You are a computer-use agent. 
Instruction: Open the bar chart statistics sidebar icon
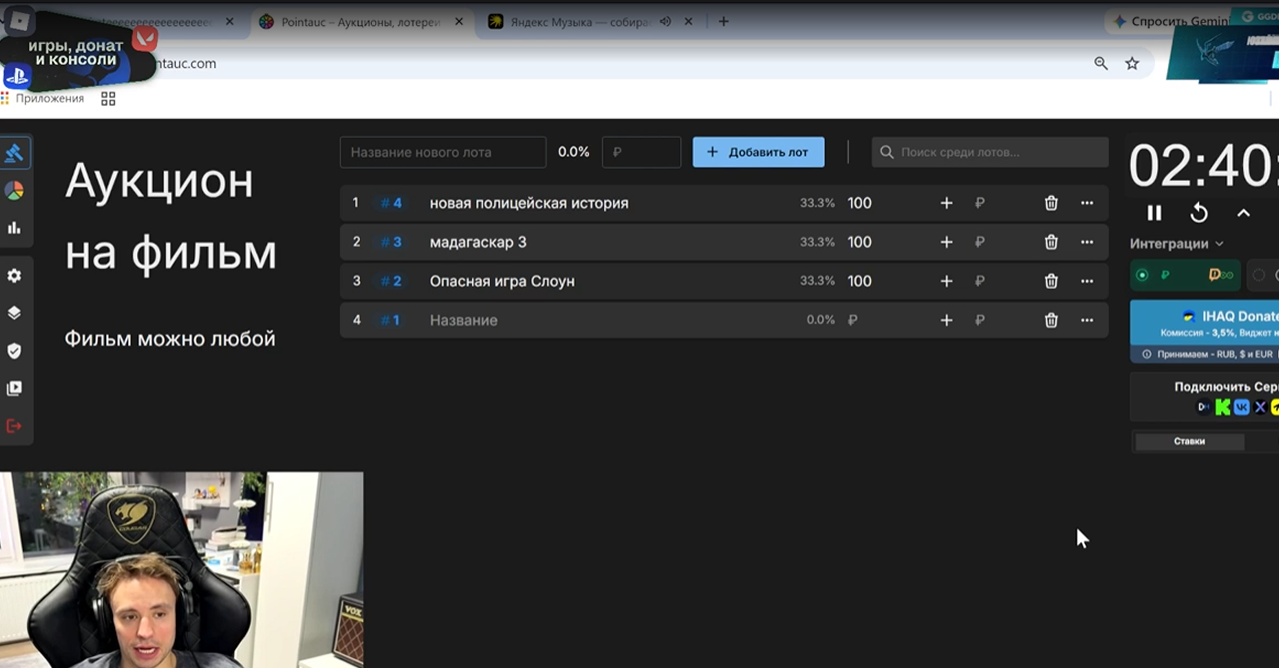click(x=14, y=228)
